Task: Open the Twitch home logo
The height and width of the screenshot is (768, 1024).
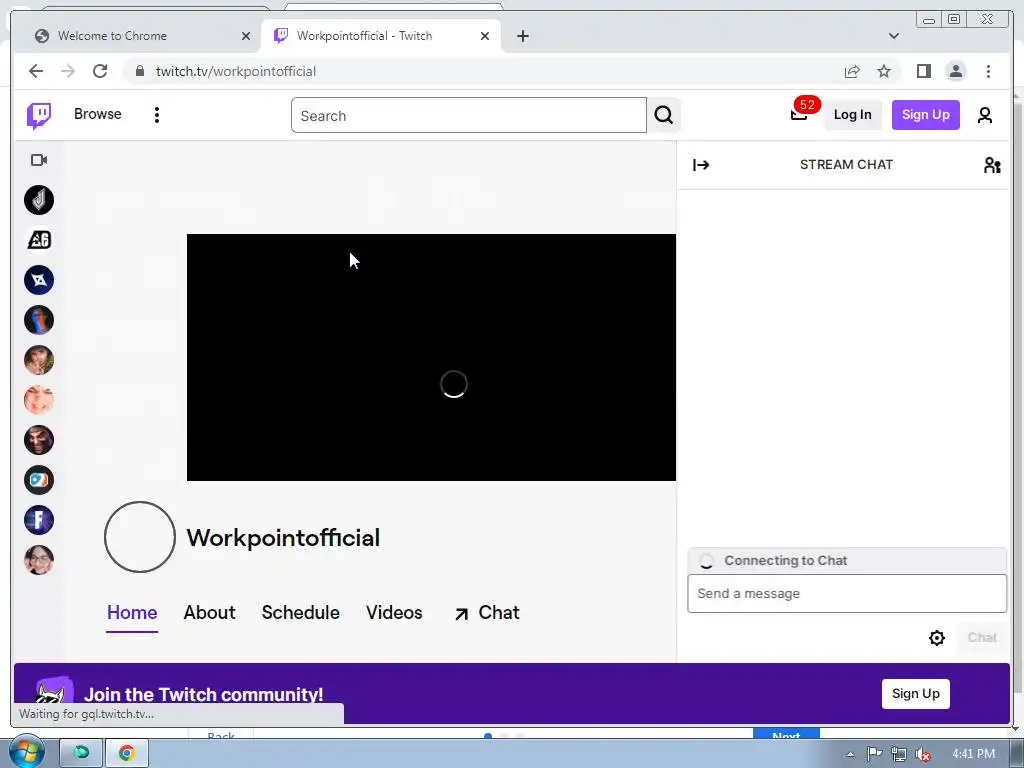Action: 39,116
